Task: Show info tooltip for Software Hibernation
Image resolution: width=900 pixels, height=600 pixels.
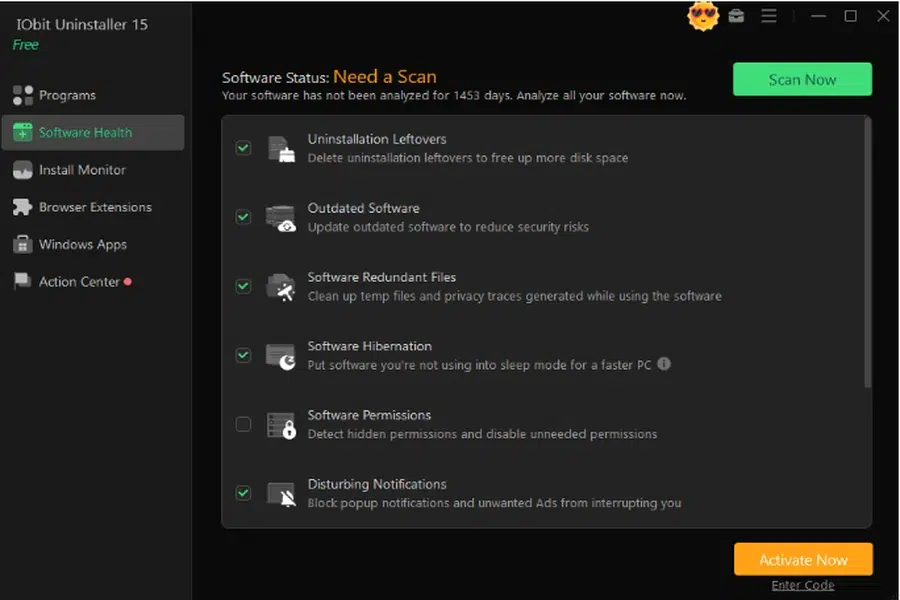Action: click(x=664, y=364)
